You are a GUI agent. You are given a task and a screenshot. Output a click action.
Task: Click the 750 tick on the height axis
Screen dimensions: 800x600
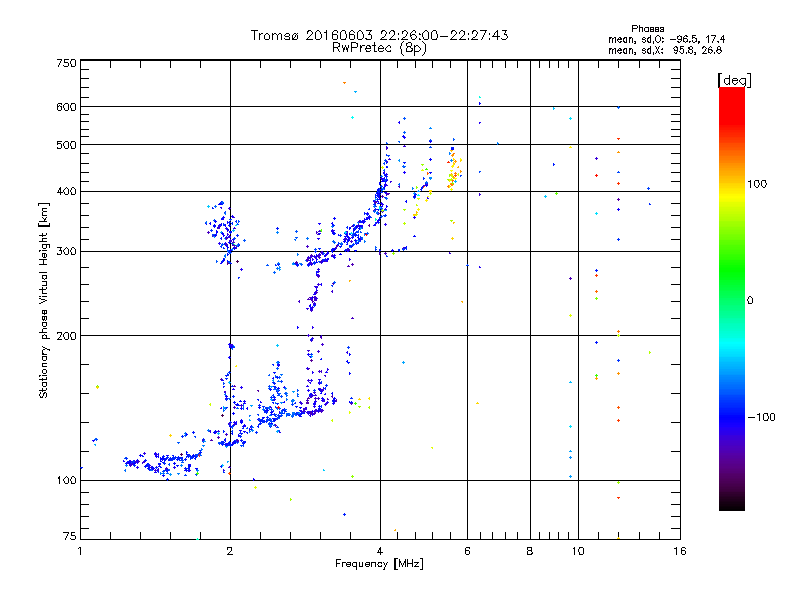[66, 62]
